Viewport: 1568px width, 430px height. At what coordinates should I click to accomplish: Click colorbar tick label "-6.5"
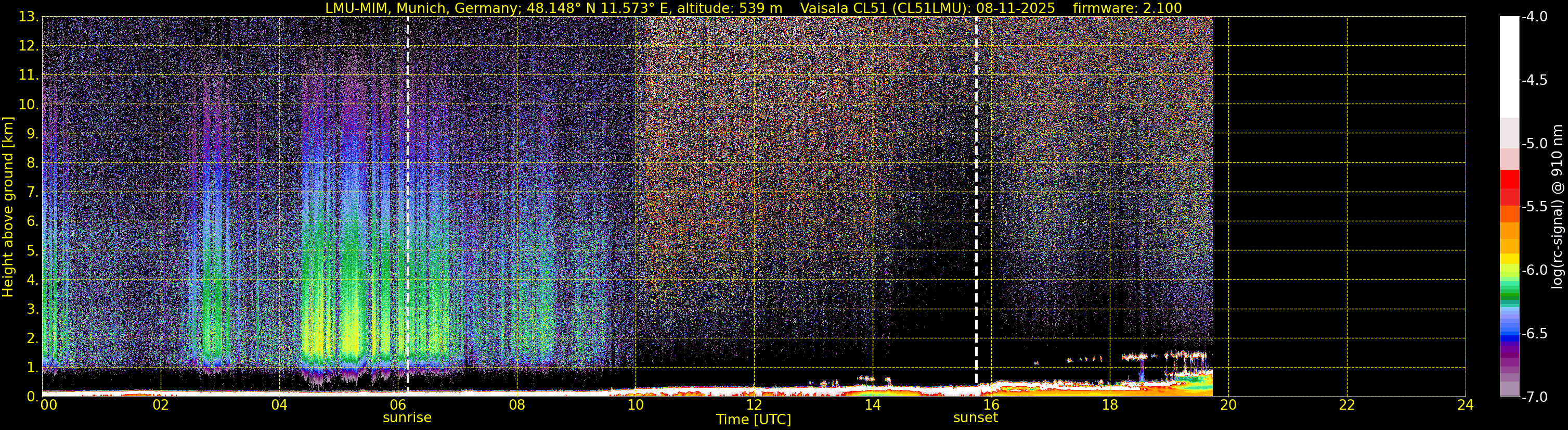tap(1535, 334)
